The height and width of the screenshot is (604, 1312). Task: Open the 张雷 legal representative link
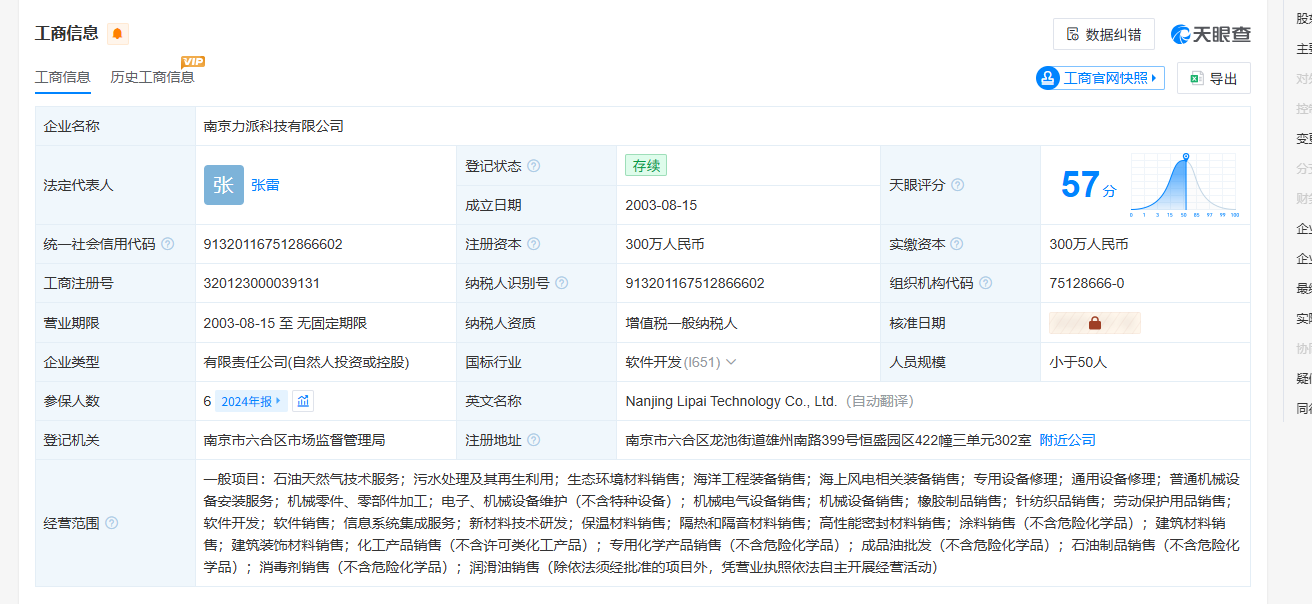(x=265, y=185)
